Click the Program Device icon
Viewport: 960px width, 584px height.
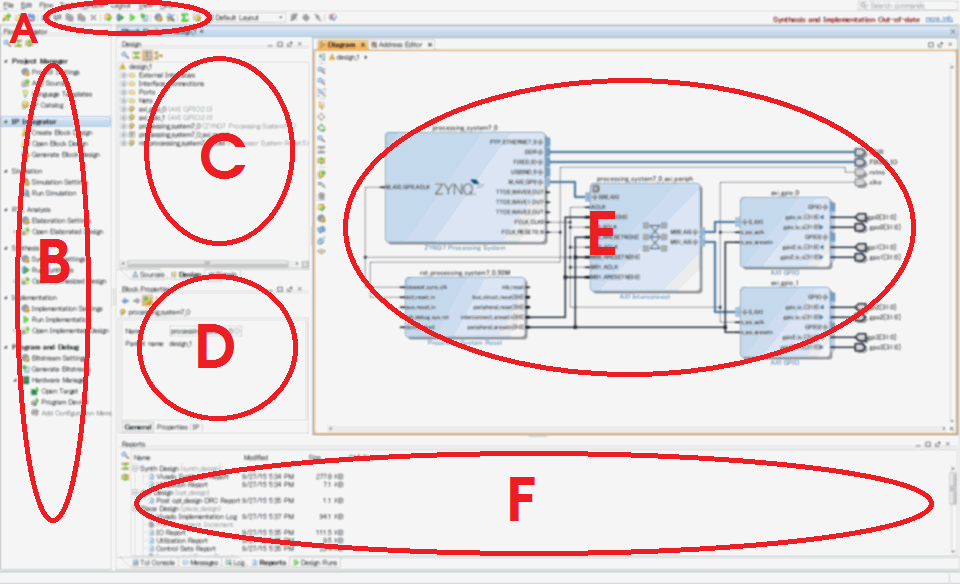[34, 402]
